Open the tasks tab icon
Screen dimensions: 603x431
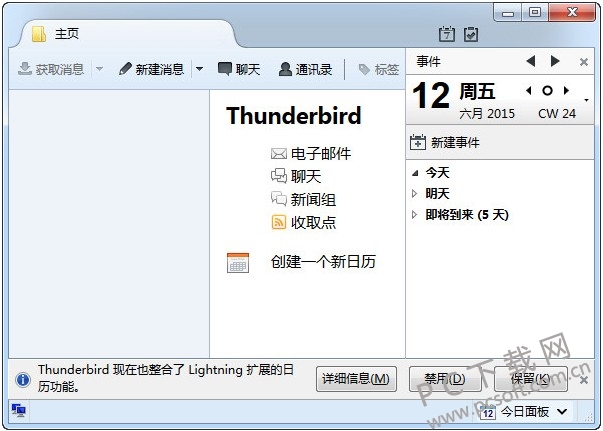click(x=471, y=34)
